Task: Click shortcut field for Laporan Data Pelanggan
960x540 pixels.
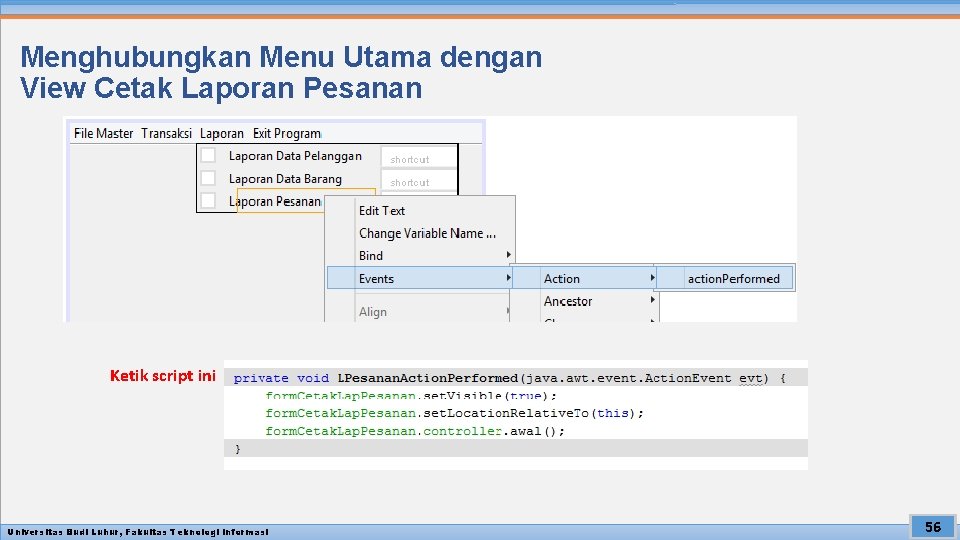Action: click(419, 157)
